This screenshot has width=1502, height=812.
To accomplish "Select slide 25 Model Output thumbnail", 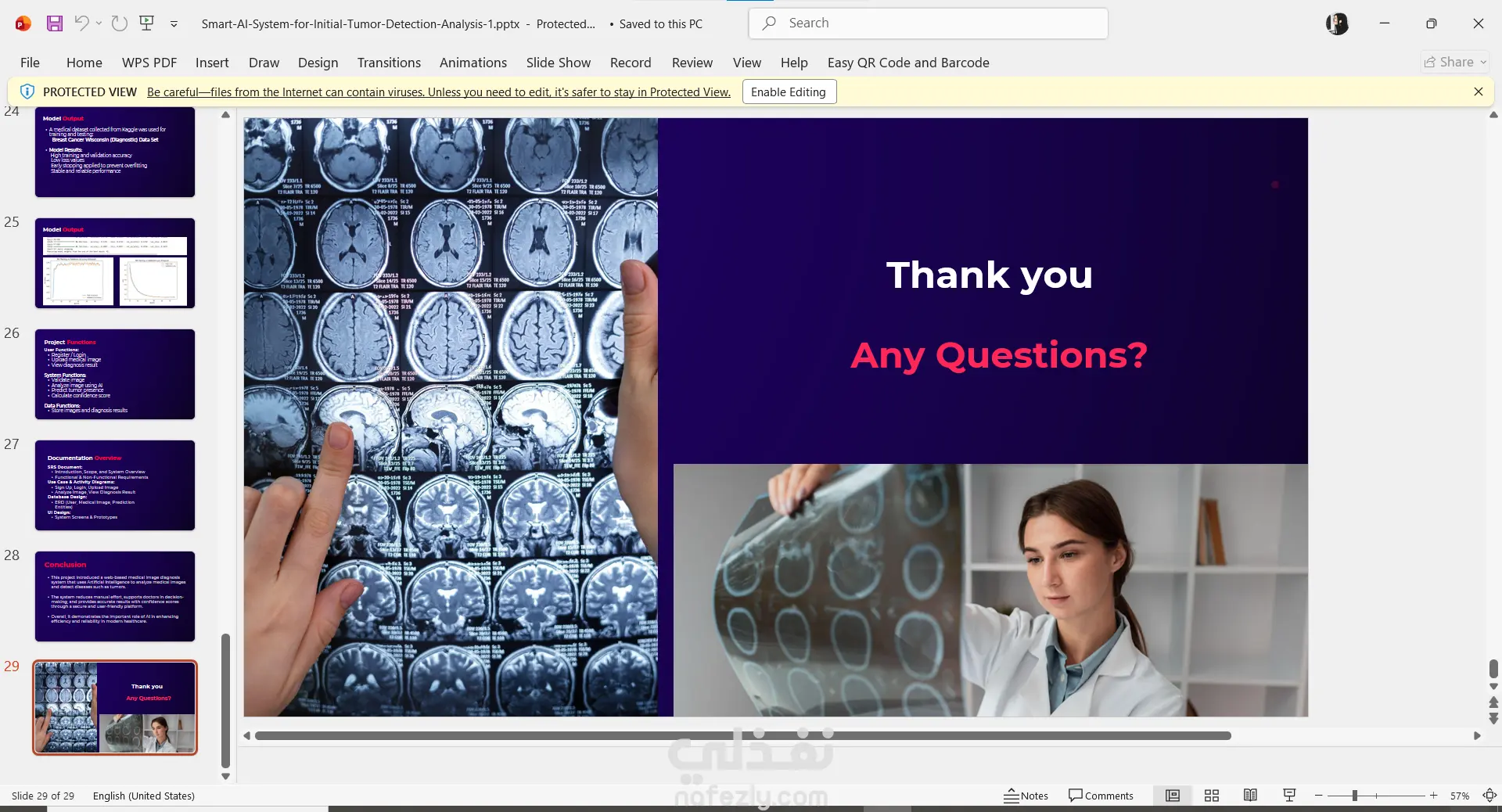I will tap(115, 263).
